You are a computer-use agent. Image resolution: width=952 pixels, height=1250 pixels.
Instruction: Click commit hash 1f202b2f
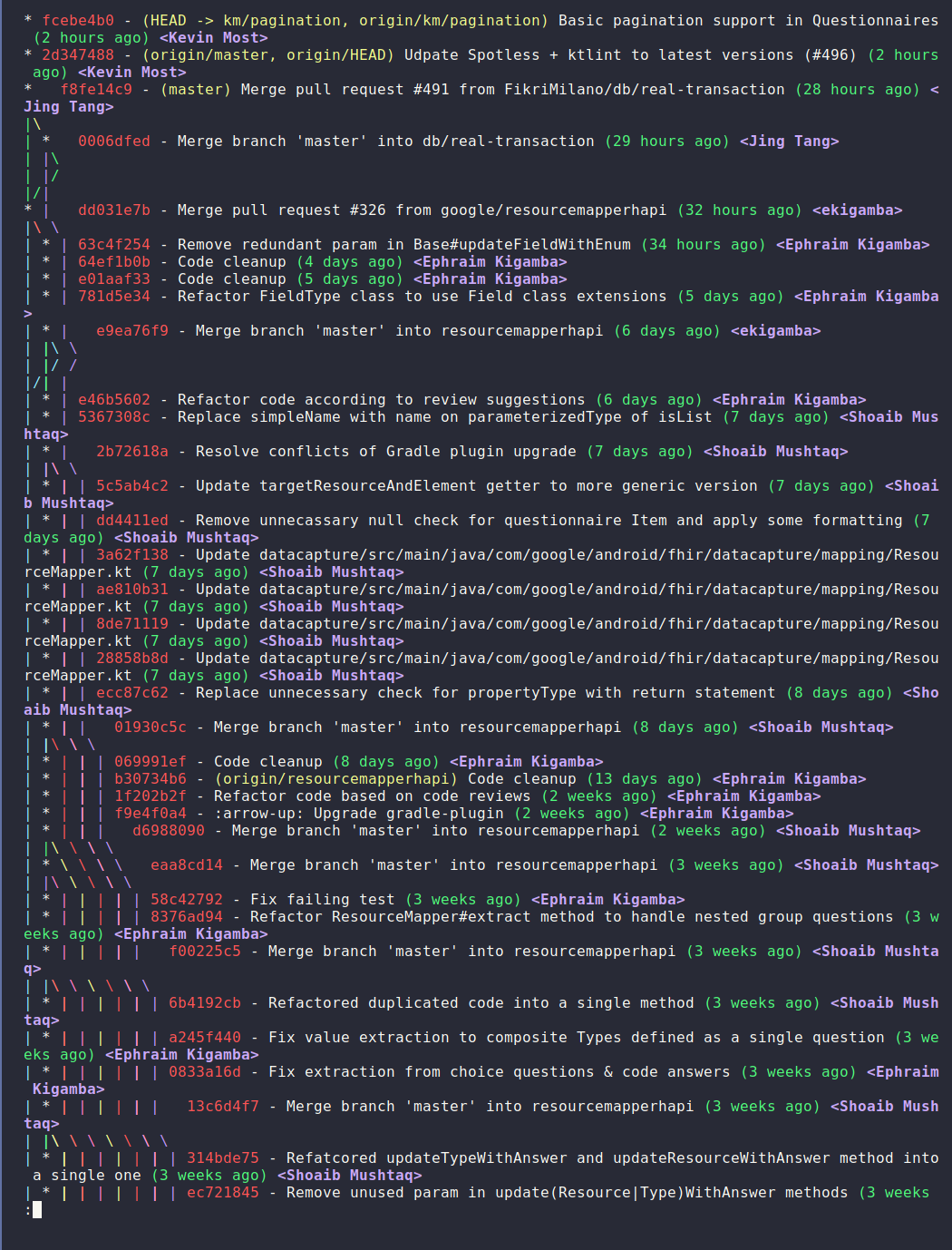coord(151,796)
